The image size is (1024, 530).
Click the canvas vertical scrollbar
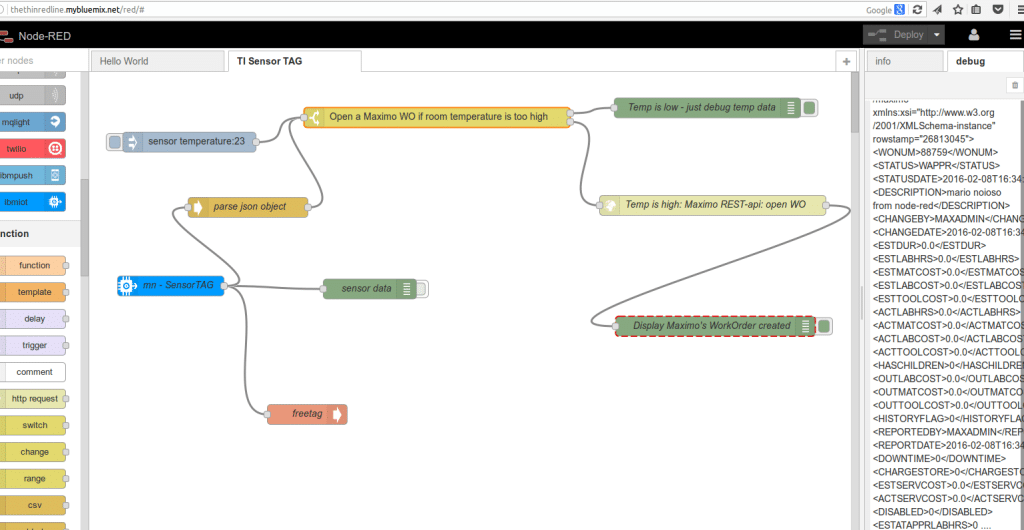tap(856, 101)
